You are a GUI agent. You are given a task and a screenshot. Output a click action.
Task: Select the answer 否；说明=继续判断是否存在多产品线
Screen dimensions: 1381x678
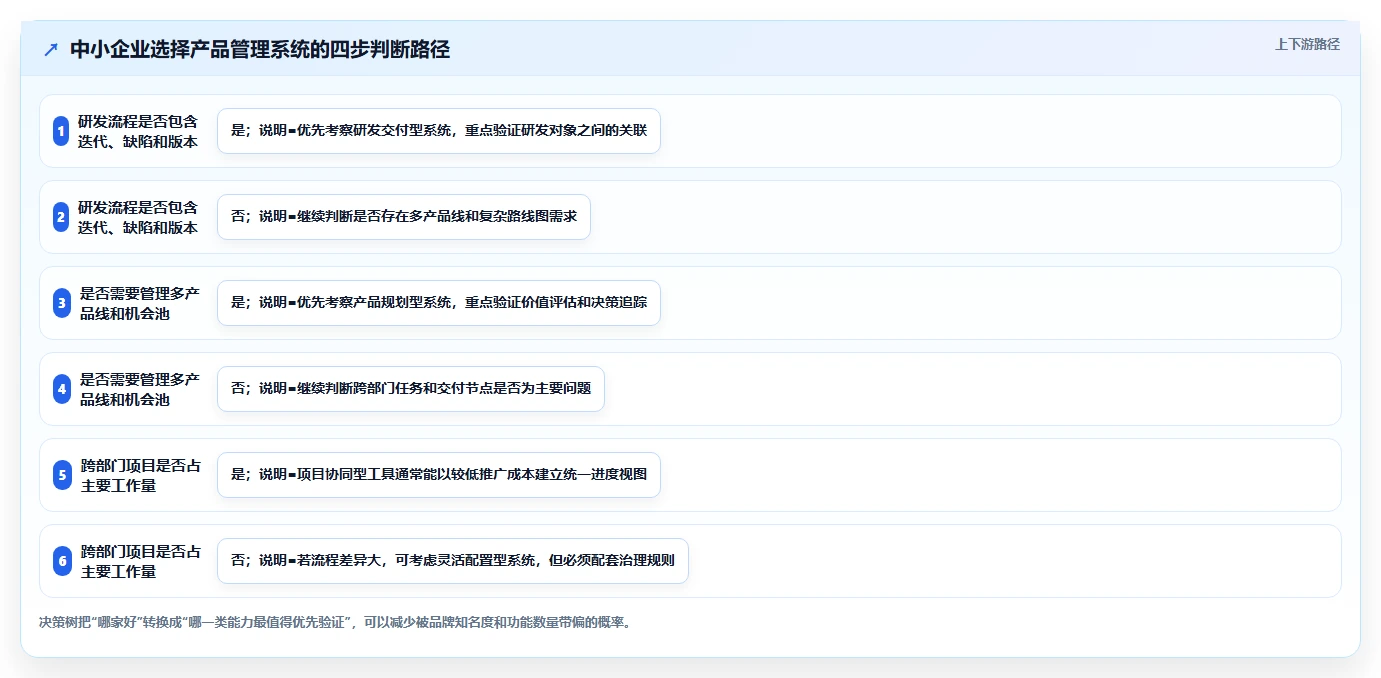click(404, 217)
